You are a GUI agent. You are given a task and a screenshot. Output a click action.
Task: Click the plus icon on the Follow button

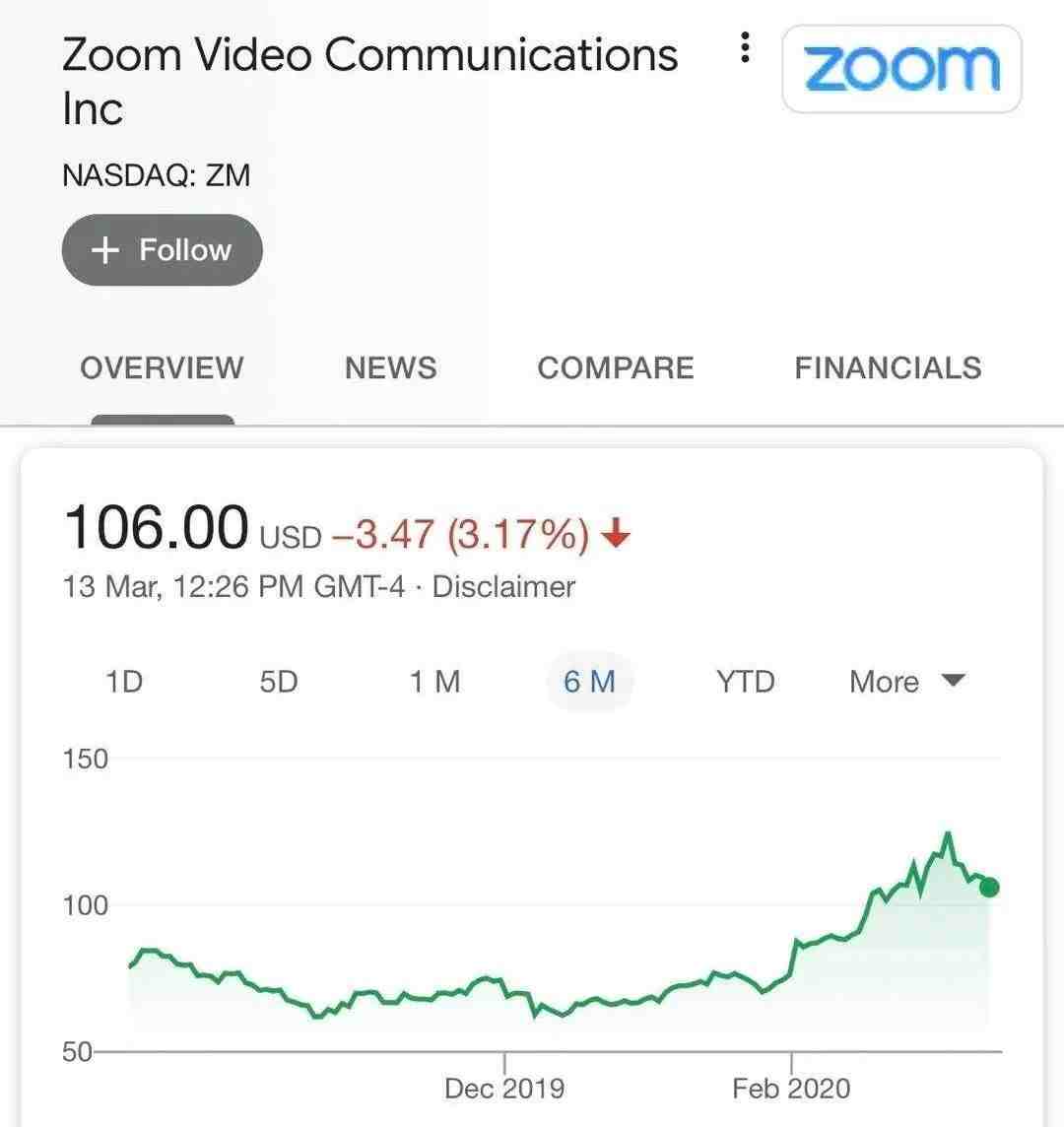point(105,250)
